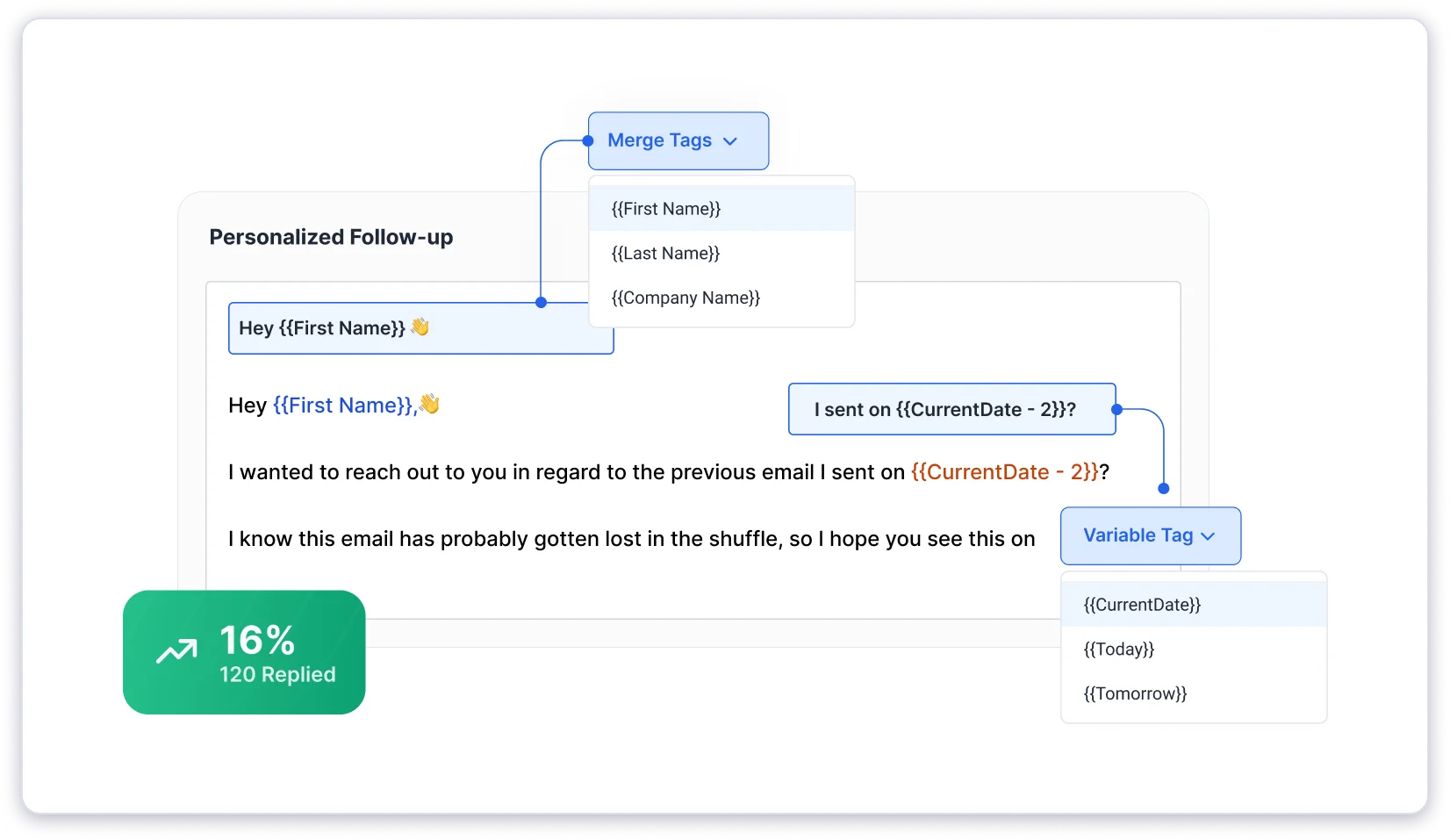Select the {{CurrentDate}} variable option
The image size is (1450, 840).
(1194, 605)
